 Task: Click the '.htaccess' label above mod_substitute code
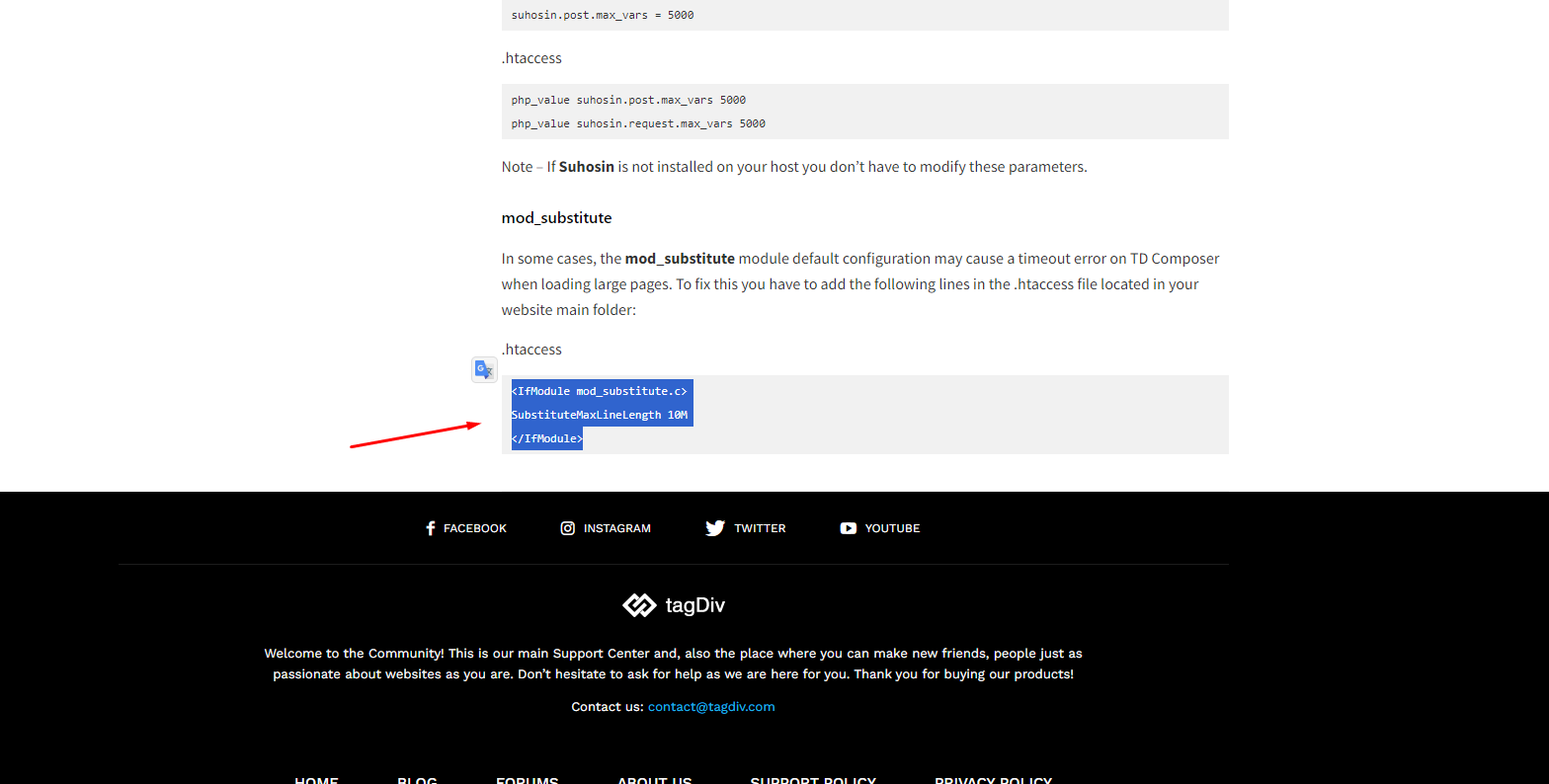531,350
